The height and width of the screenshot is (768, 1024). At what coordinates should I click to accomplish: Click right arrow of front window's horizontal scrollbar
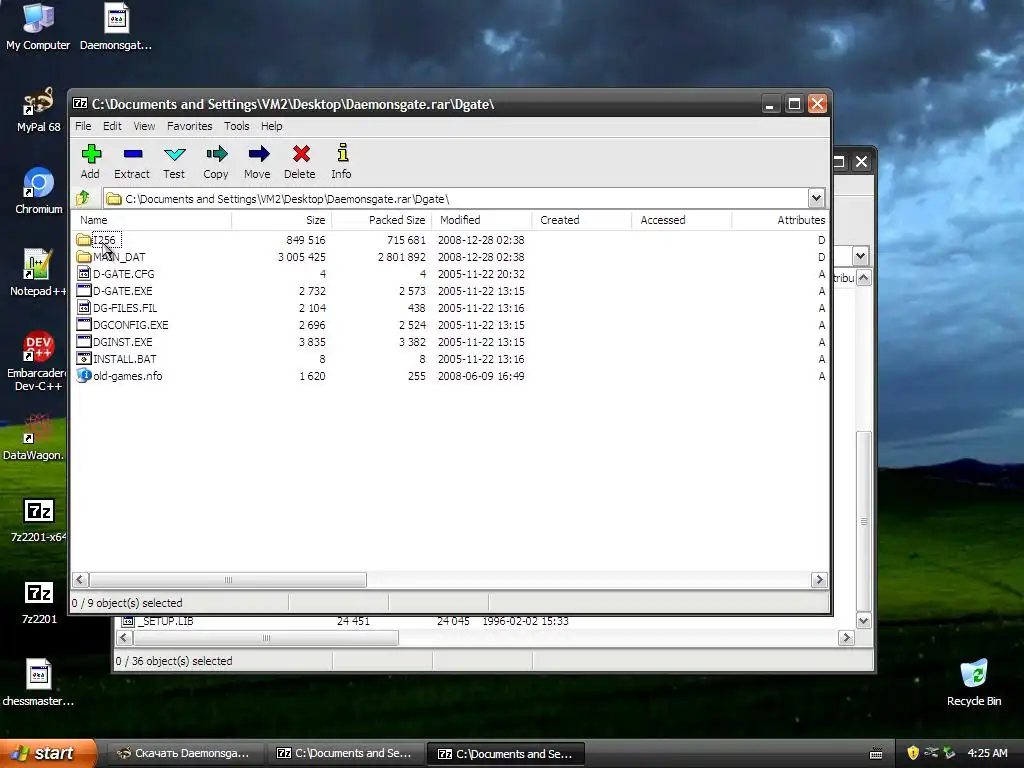[x=819, y=580]
